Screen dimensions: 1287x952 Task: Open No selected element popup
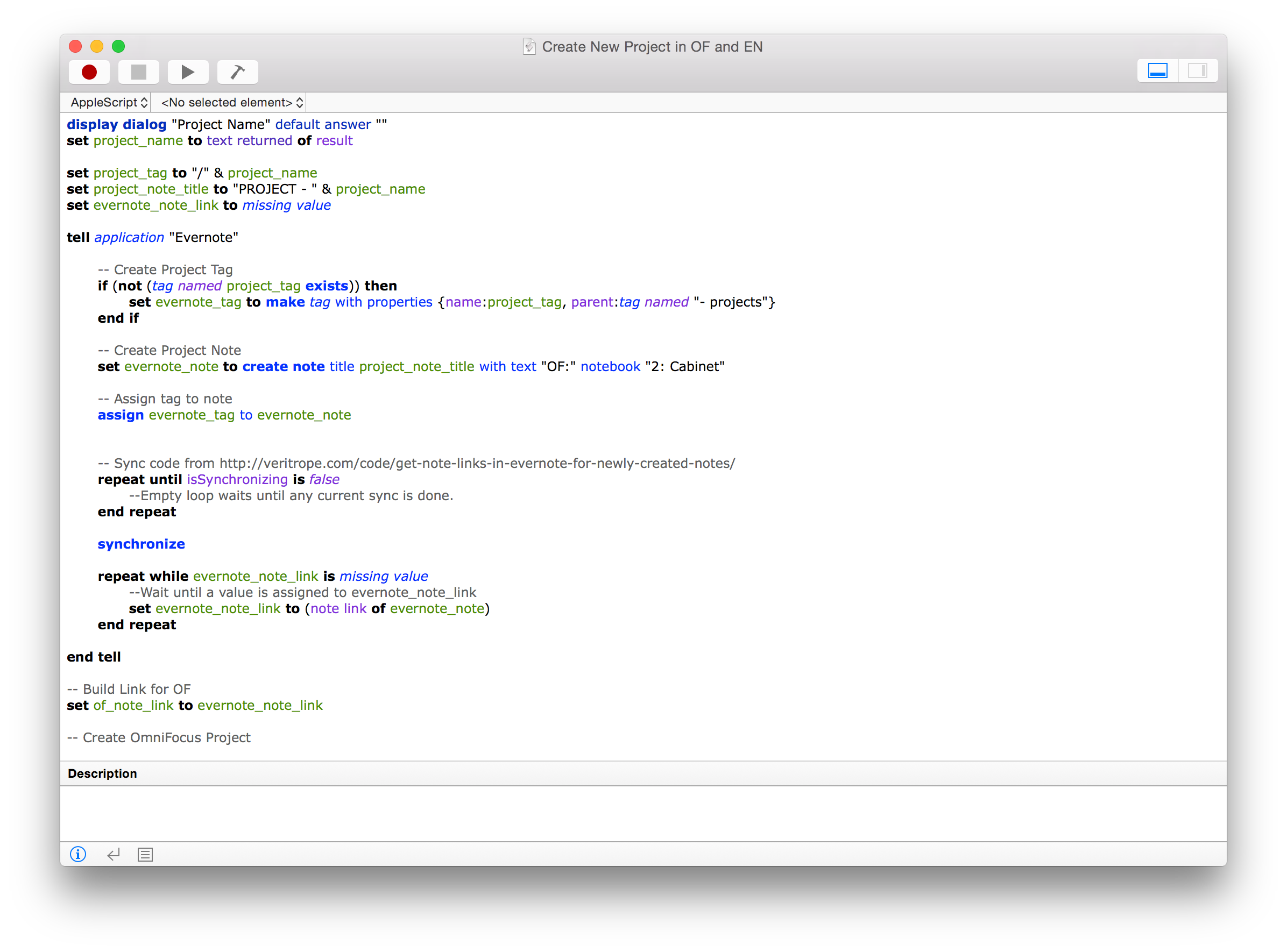232,103
